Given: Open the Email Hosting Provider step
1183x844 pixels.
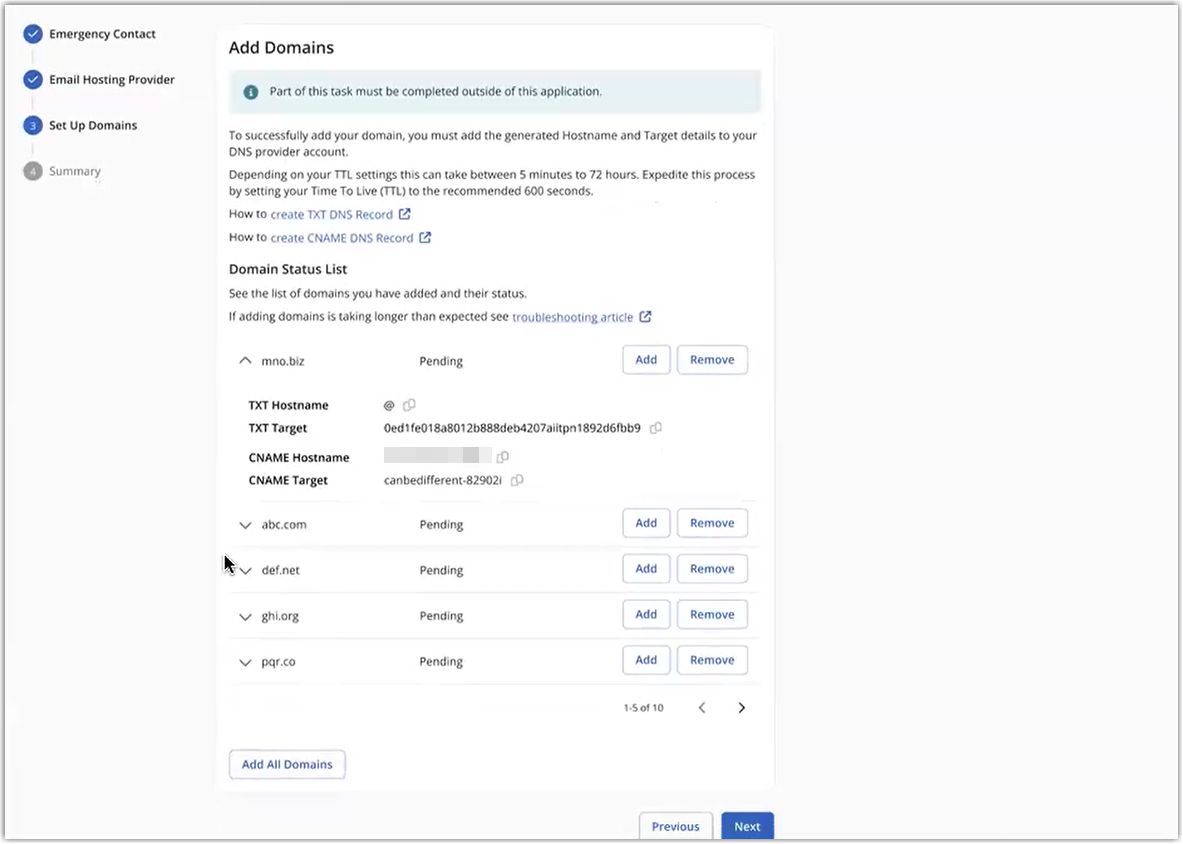Looking at the screenshot, I should 111,80.
